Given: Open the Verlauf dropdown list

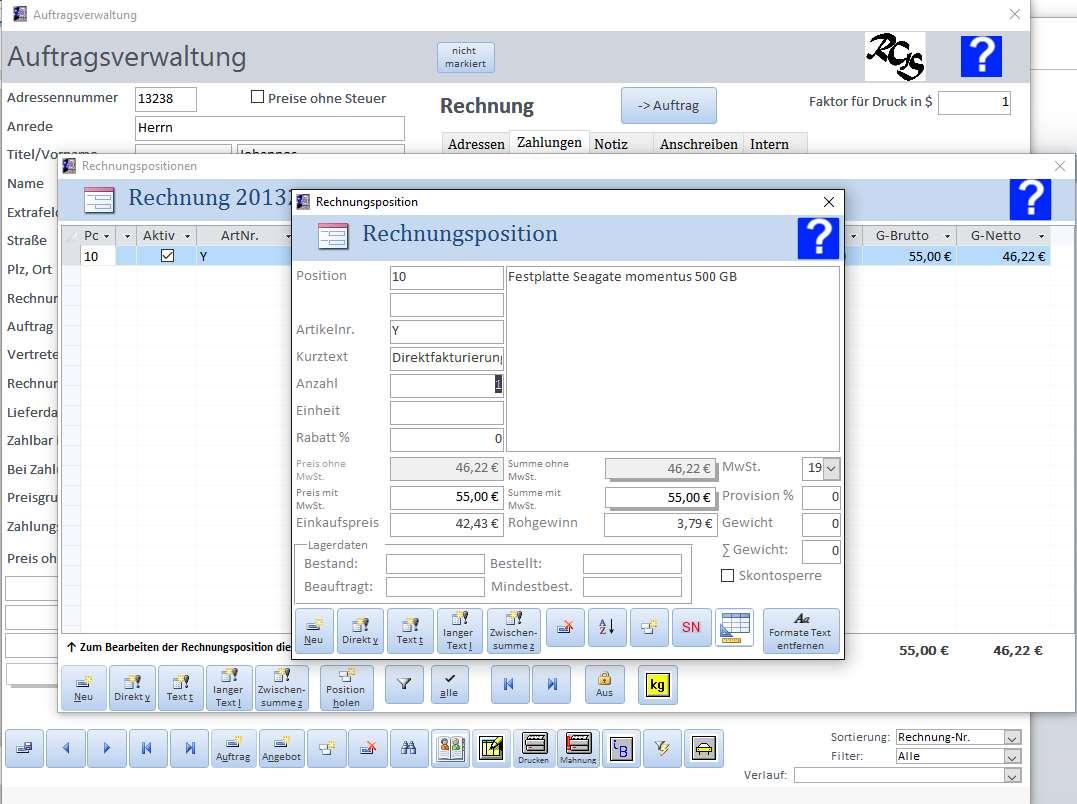Looking at the screenshot, I should pos(1012,776).
